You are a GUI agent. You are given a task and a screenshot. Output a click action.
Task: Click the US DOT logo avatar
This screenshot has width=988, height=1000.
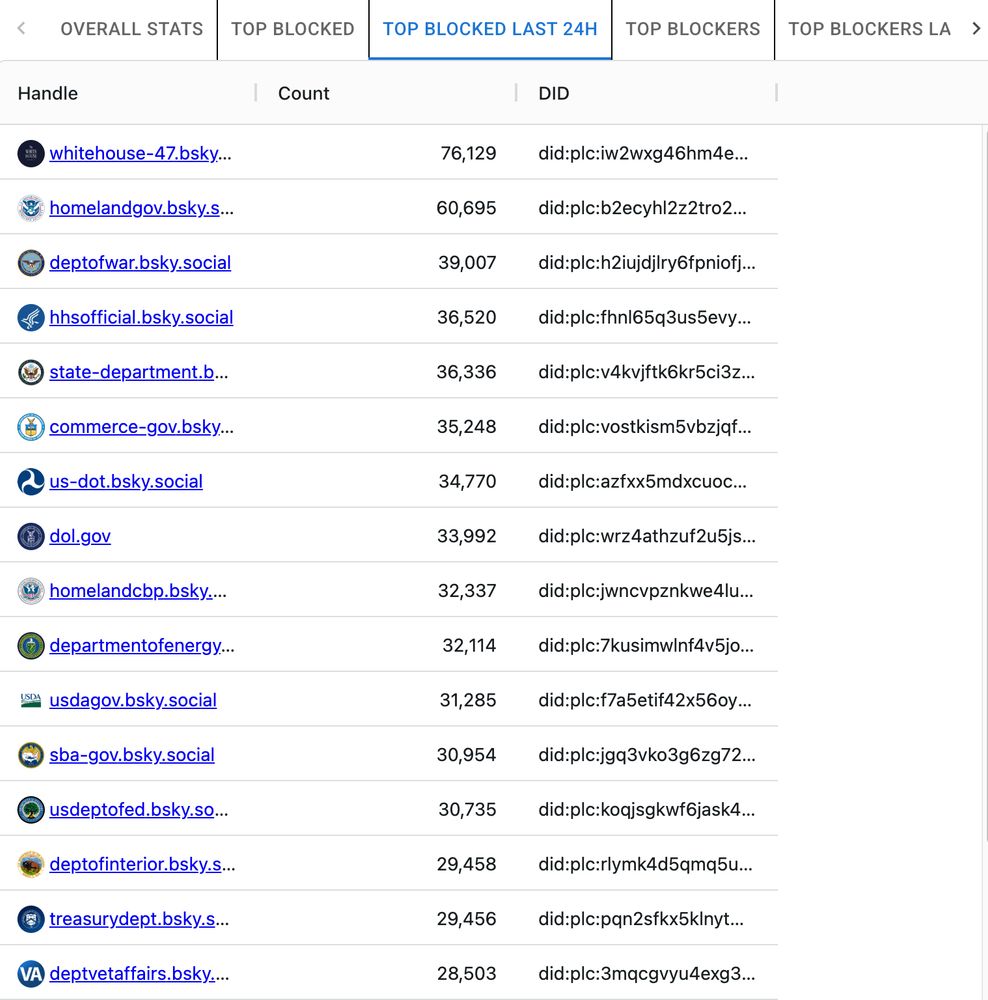tap(31, 481)
